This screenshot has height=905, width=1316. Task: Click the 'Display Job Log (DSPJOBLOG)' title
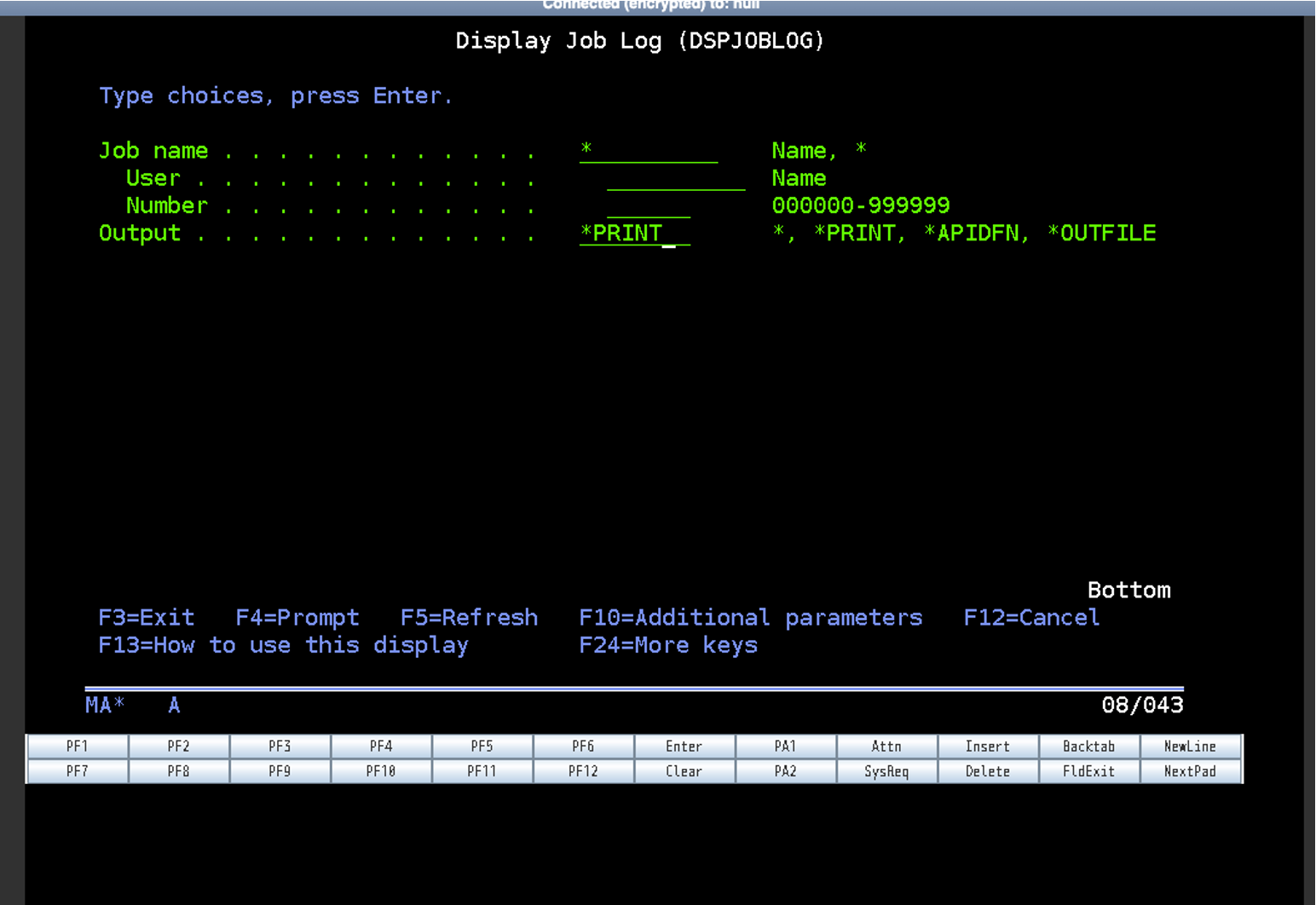pos(640,41)
